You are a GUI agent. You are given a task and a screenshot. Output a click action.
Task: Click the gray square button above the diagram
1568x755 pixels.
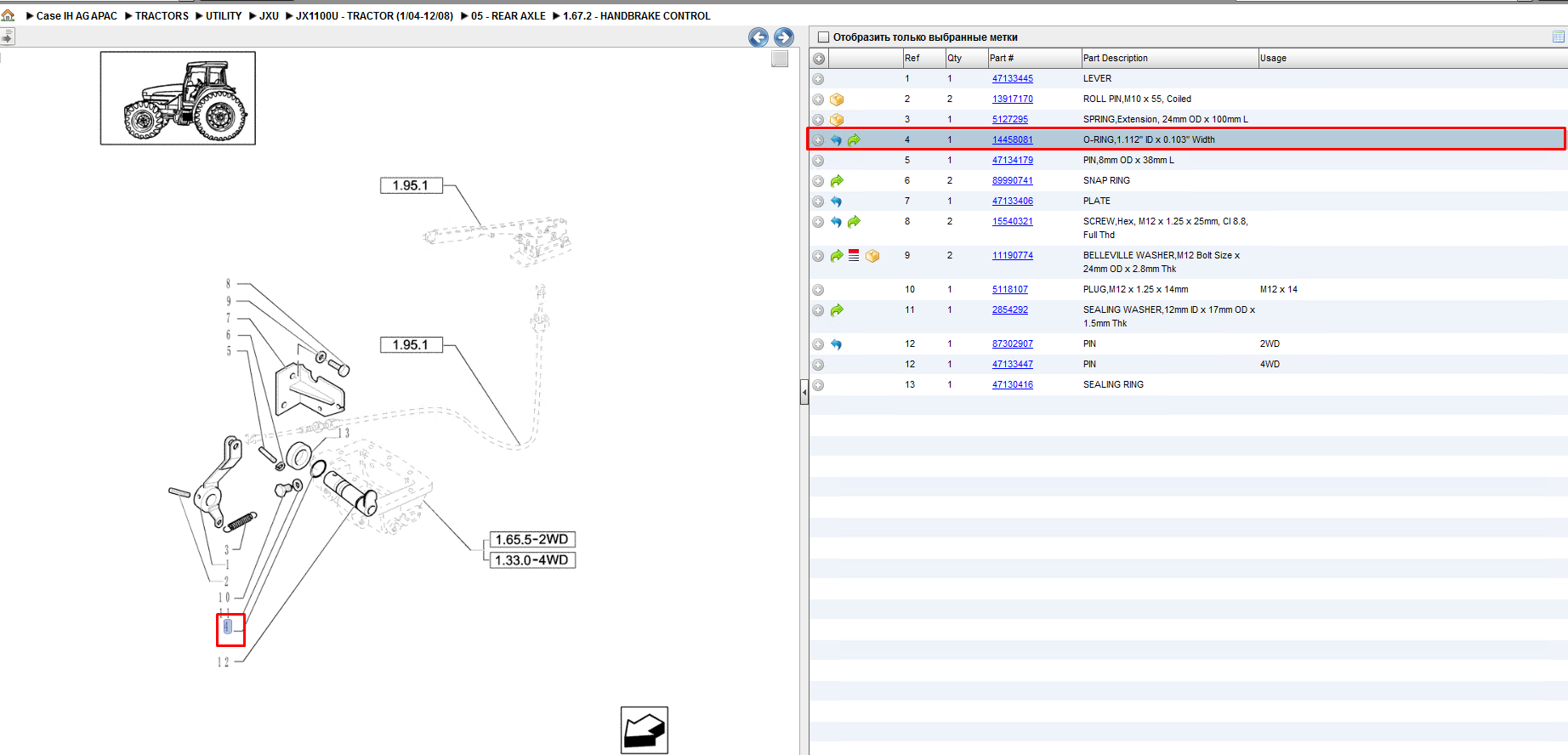[780, 59]
